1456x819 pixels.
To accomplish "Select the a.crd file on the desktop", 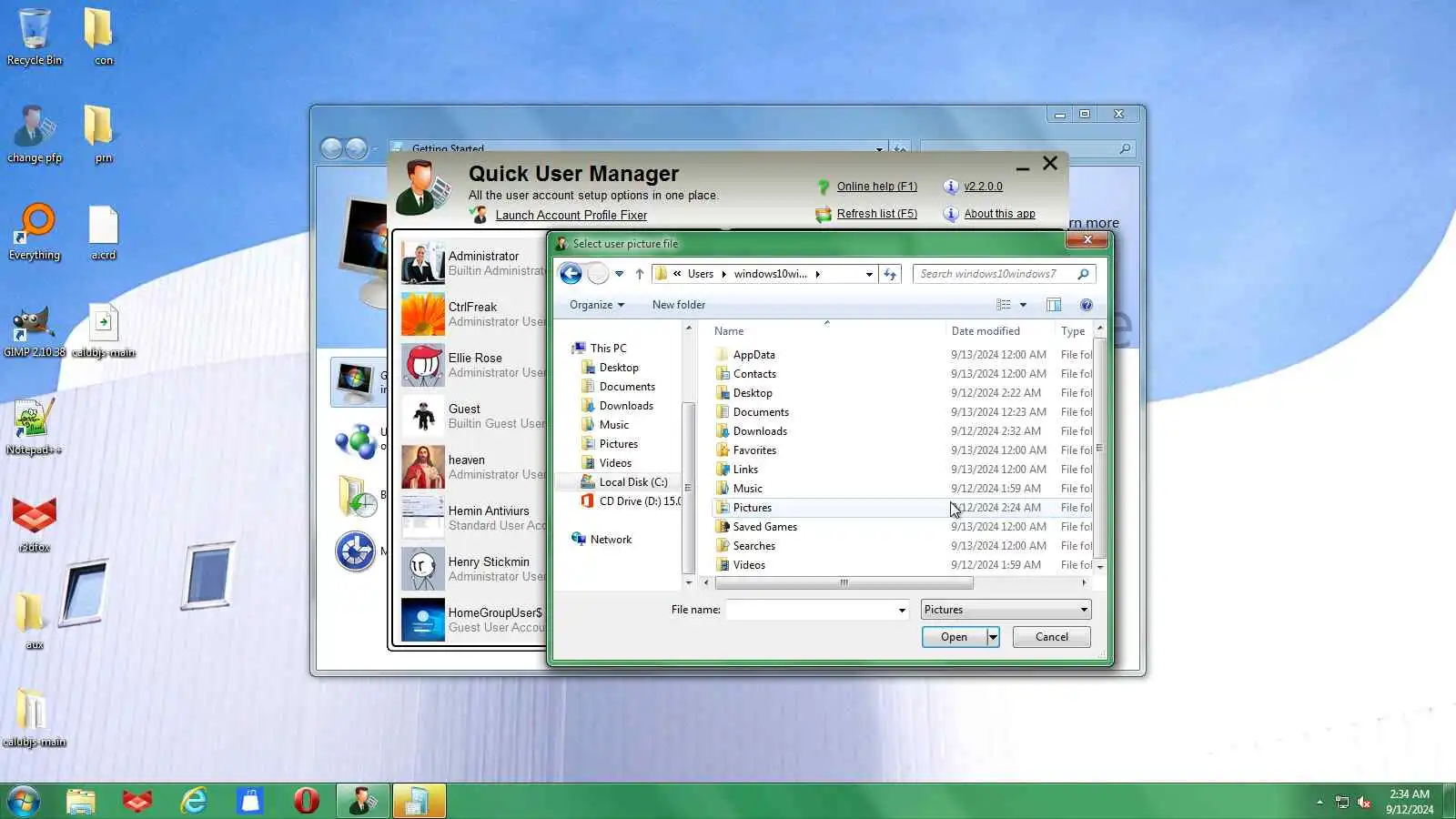I will [x=103, y=231].
